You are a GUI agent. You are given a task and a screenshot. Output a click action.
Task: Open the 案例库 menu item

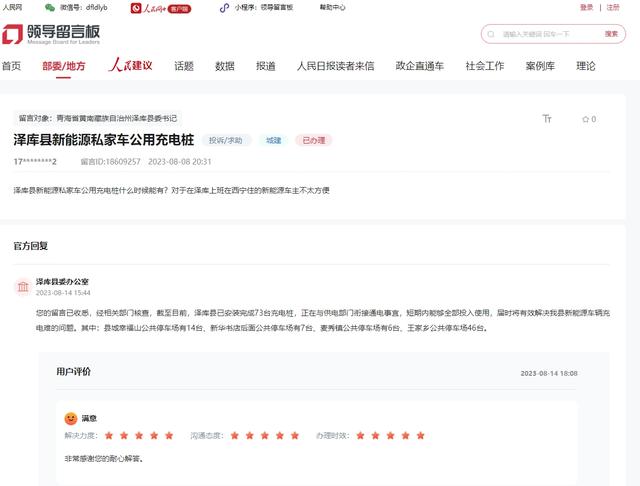point(540,66)
